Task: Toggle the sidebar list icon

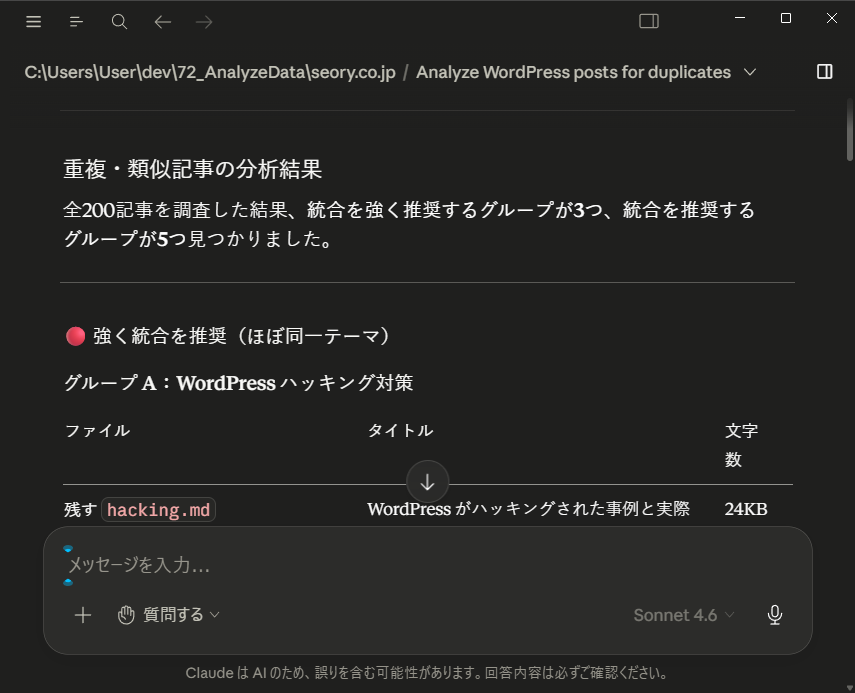Action: (x=76, y=21)
